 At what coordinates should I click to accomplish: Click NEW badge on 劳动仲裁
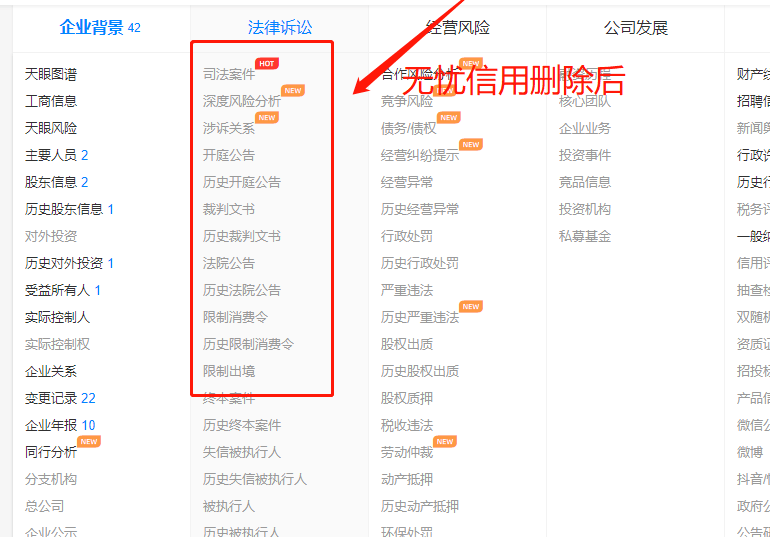tap(445, 441)
